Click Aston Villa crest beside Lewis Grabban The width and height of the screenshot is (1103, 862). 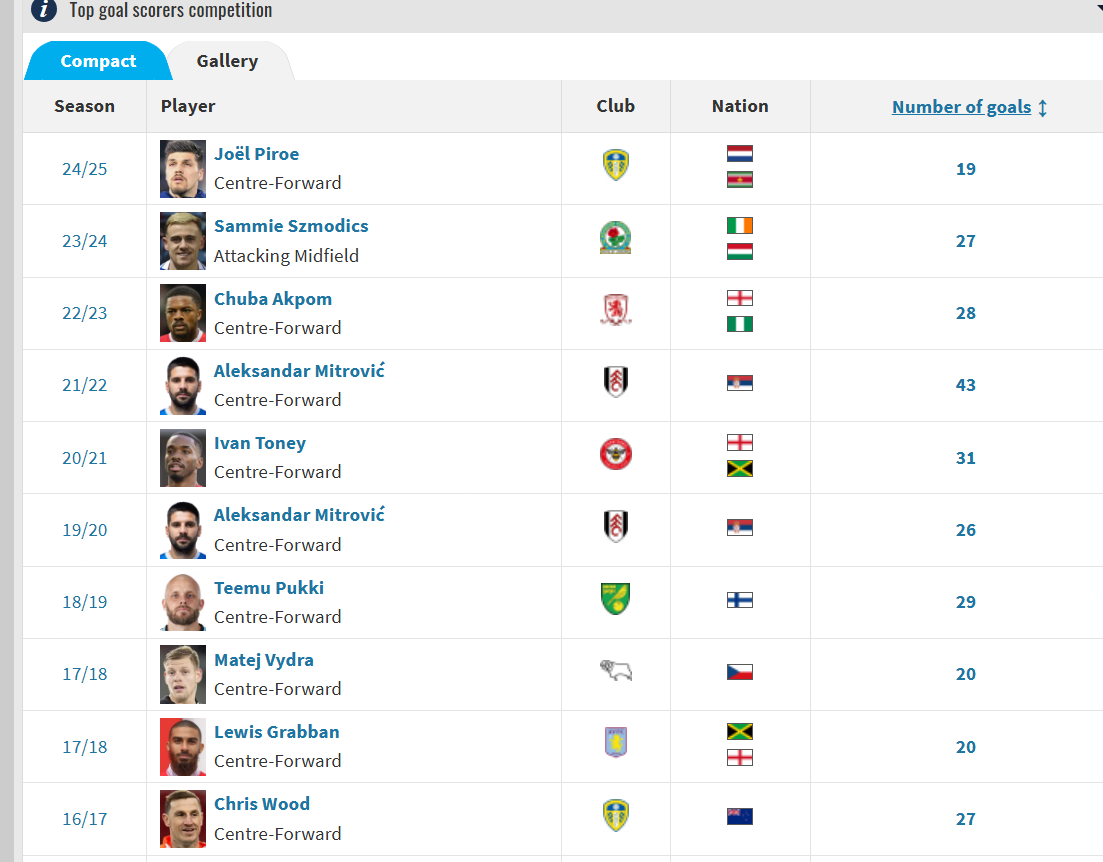point(616,742)
